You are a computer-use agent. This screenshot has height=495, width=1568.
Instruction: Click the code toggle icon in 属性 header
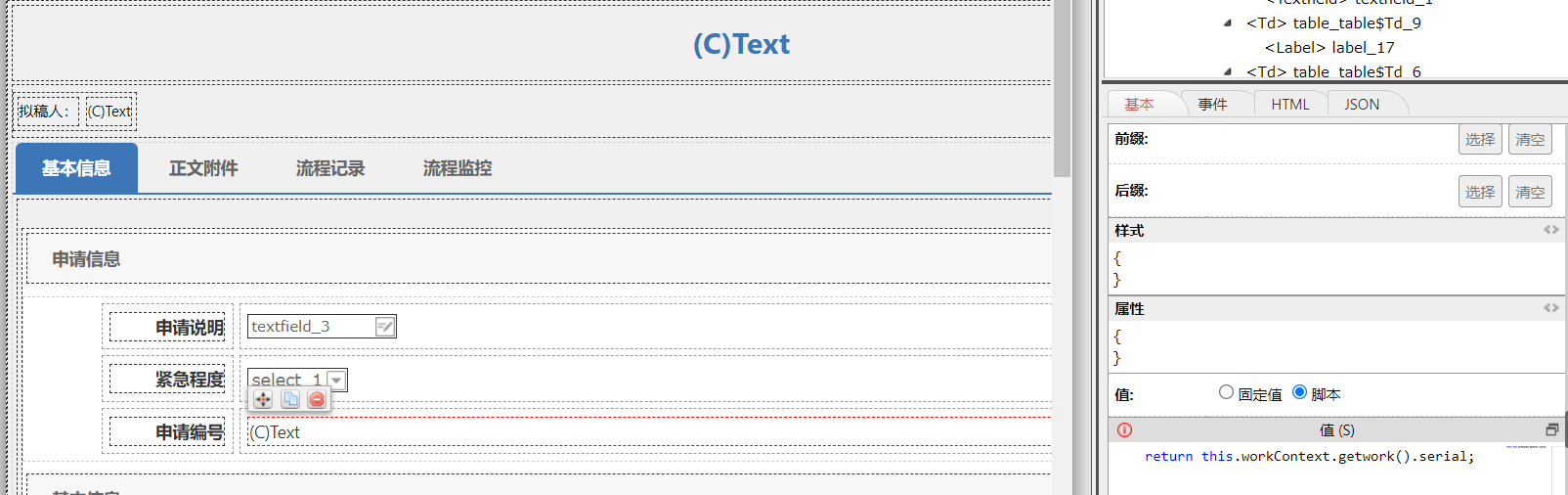1550,308
